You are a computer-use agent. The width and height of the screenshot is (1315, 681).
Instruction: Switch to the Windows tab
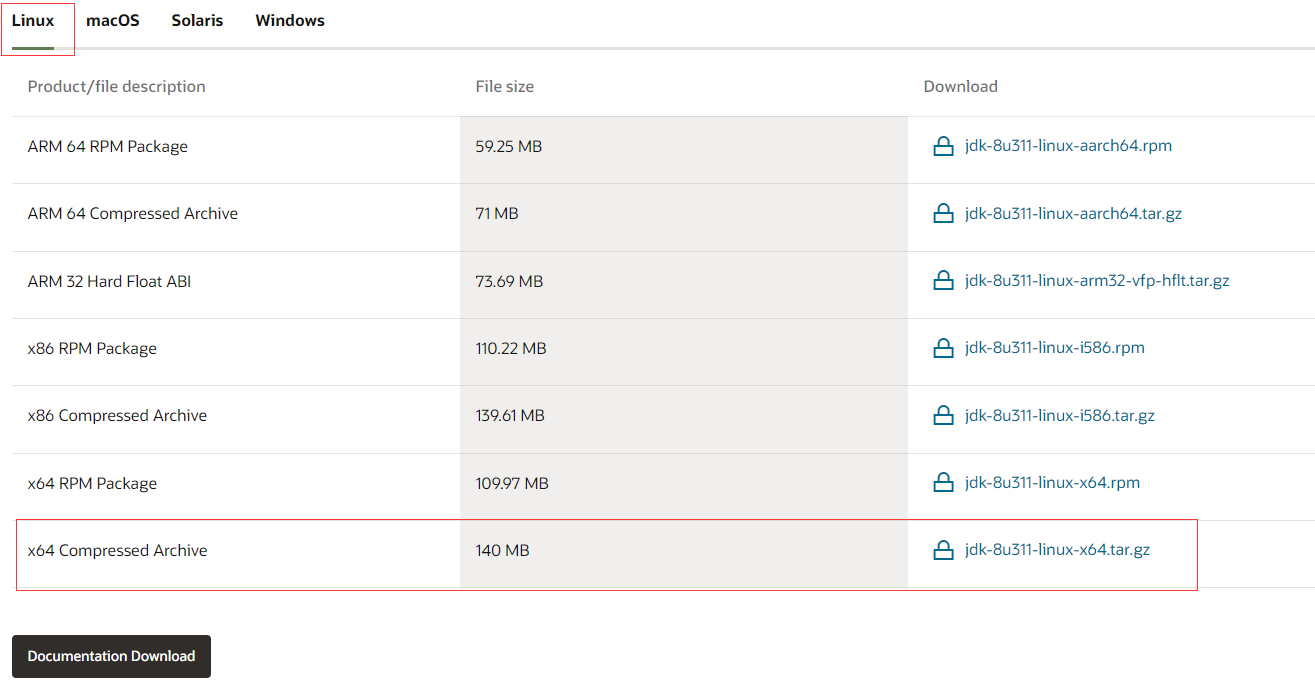(290, 21)
